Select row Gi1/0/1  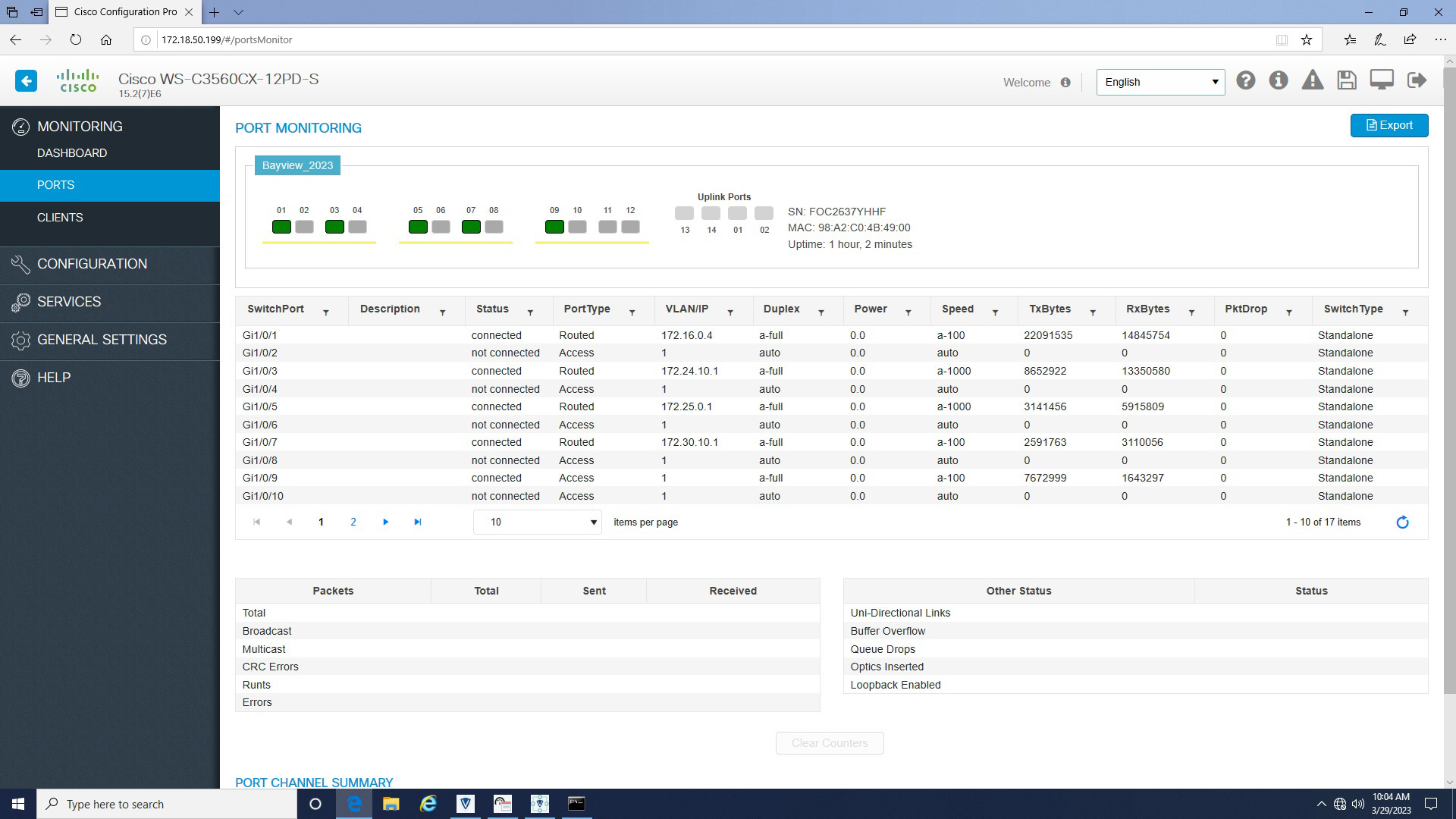tap(831, 335)
